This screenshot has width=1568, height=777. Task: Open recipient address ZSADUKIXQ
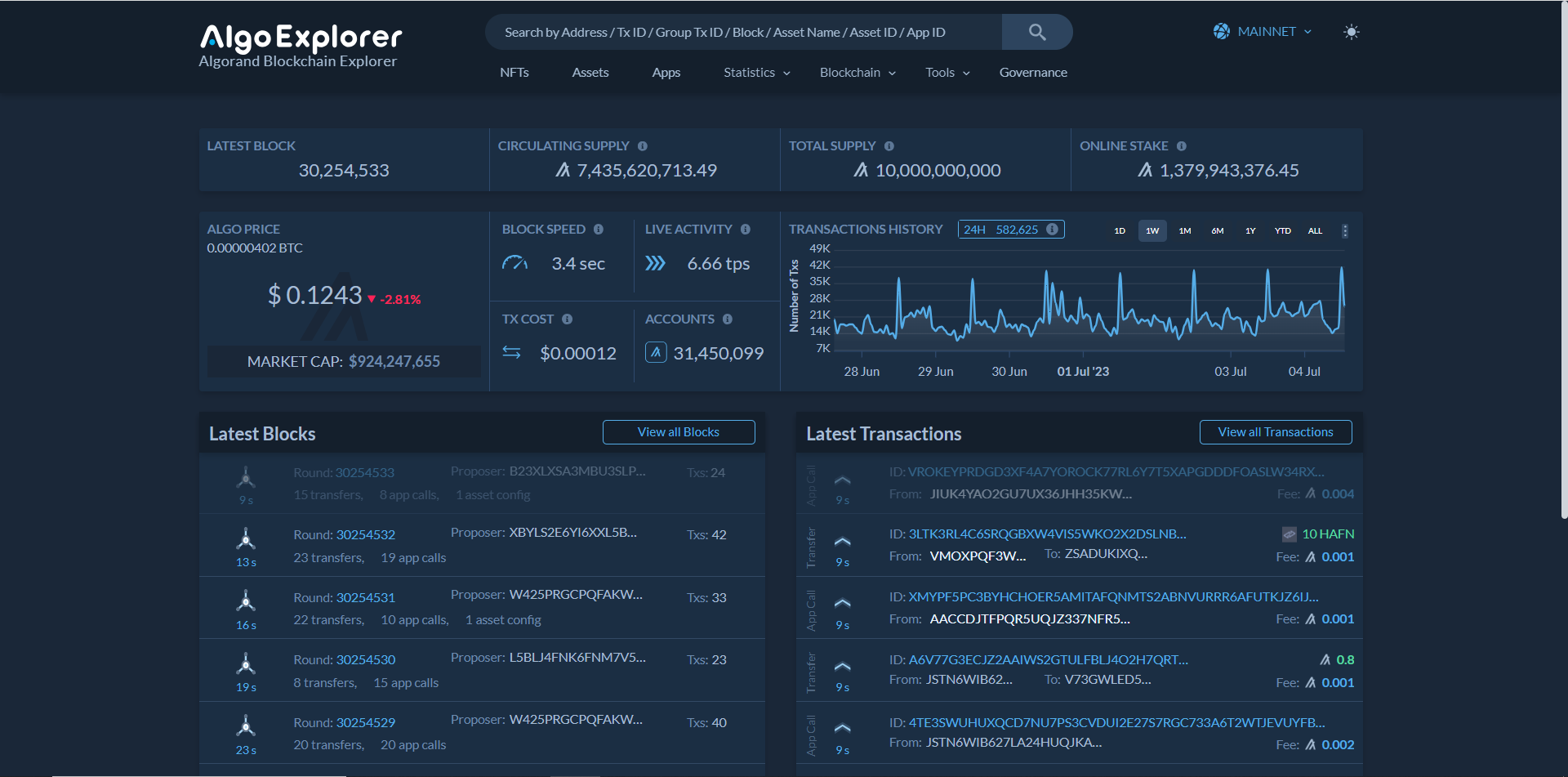coord(1106,554)
